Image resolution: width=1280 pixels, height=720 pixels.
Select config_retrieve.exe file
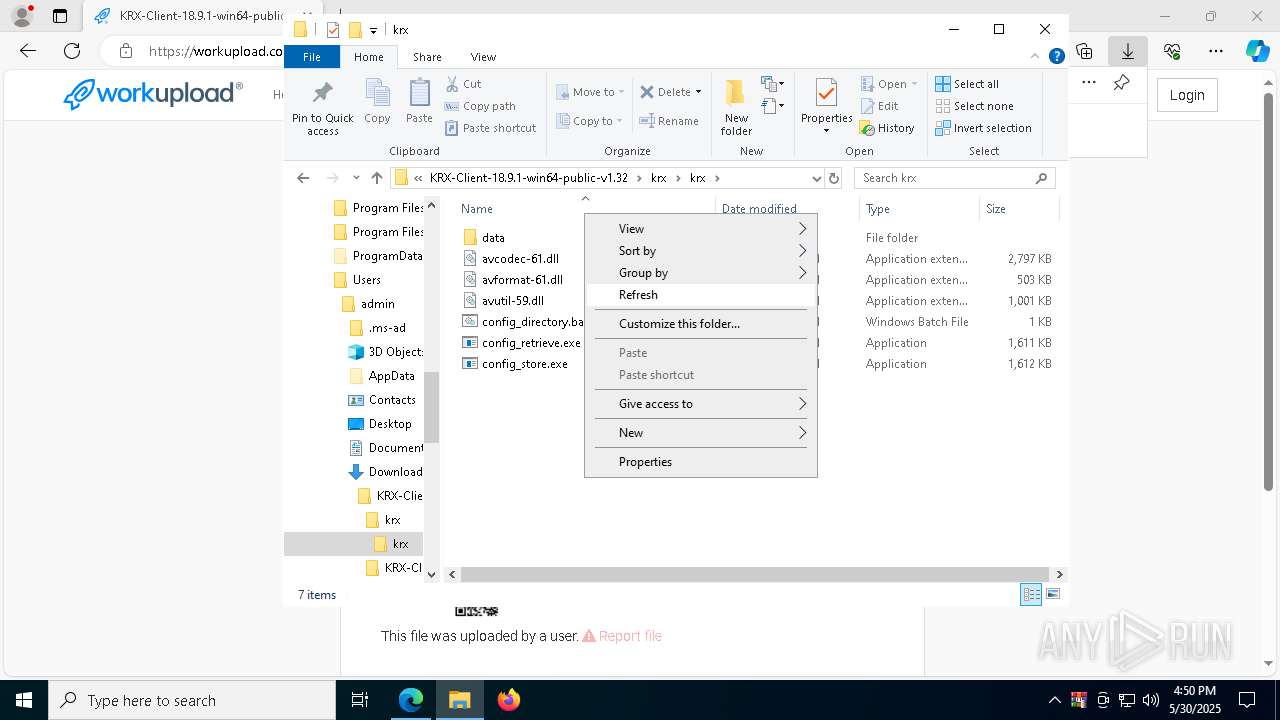point(522,343)
